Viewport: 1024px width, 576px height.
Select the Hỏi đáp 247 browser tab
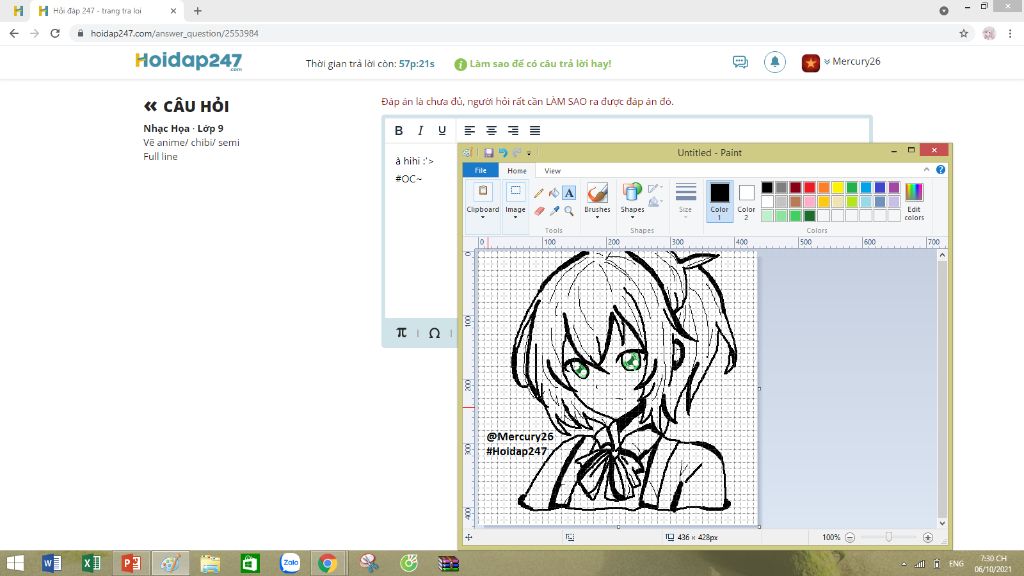coord(107,11)
